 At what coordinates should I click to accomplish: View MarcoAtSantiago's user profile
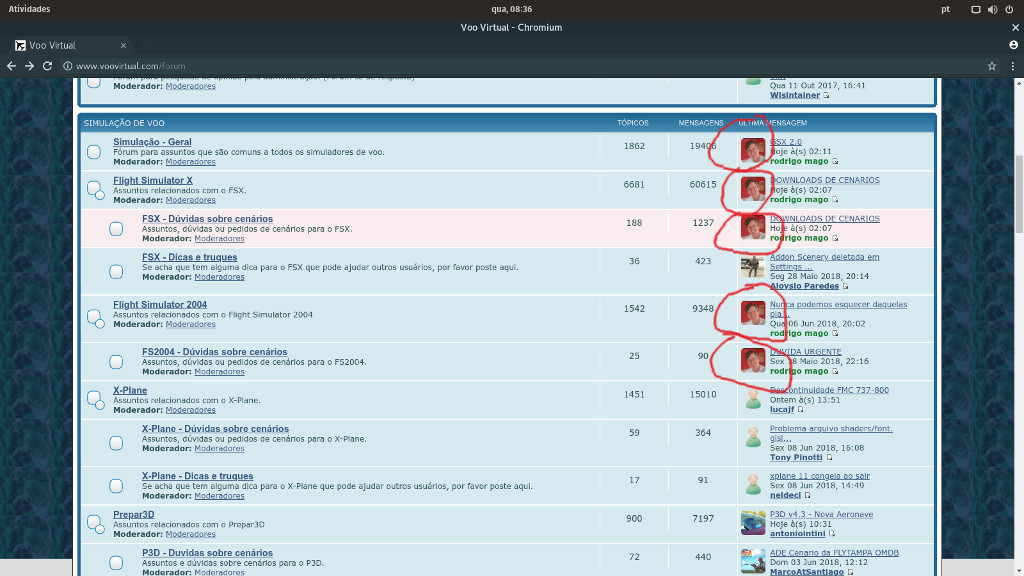(x=807, y=571)
